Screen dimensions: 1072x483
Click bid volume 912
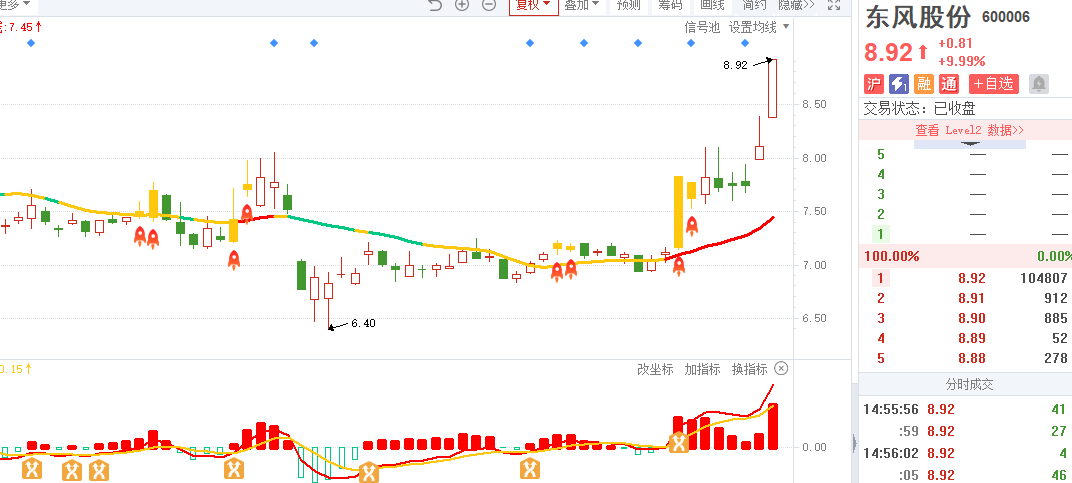tap(1056, 298)
